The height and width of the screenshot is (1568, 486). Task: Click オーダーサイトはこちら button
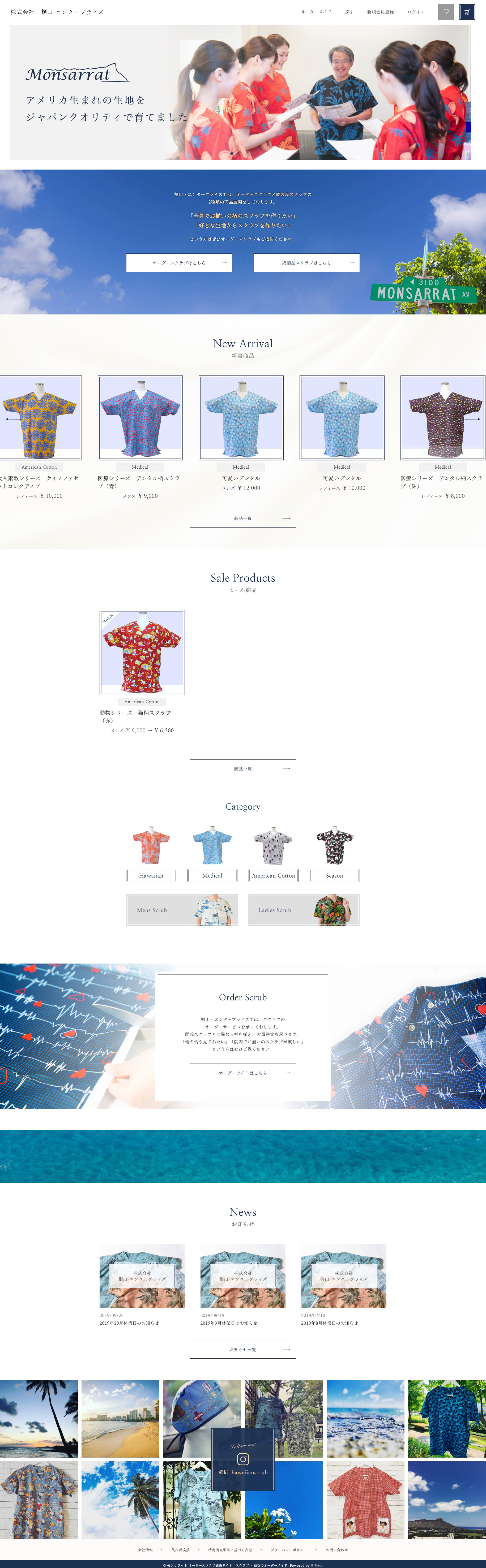[243, 1073]
